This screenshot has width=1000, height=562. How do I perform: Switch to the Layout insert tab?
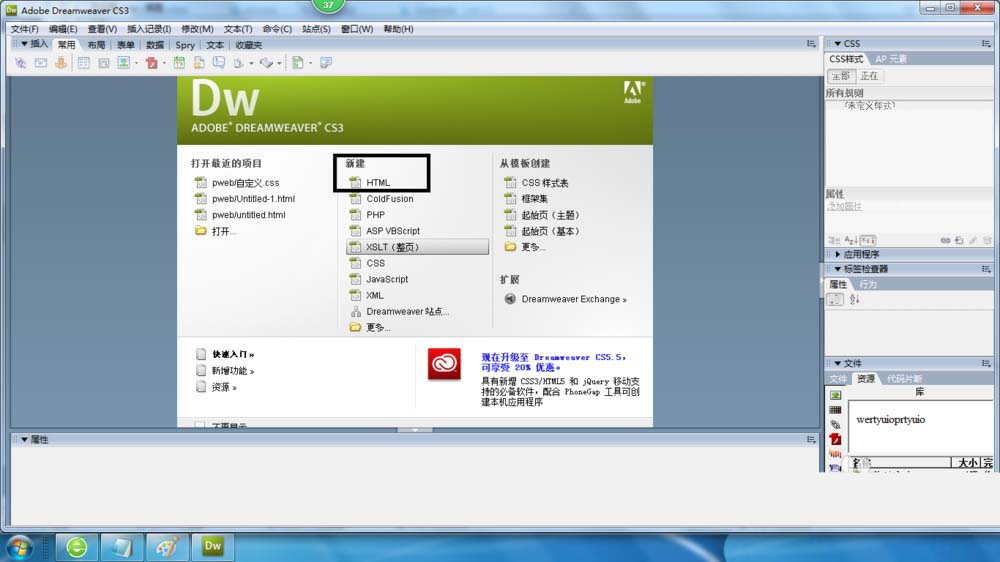(x=96, y=45)
